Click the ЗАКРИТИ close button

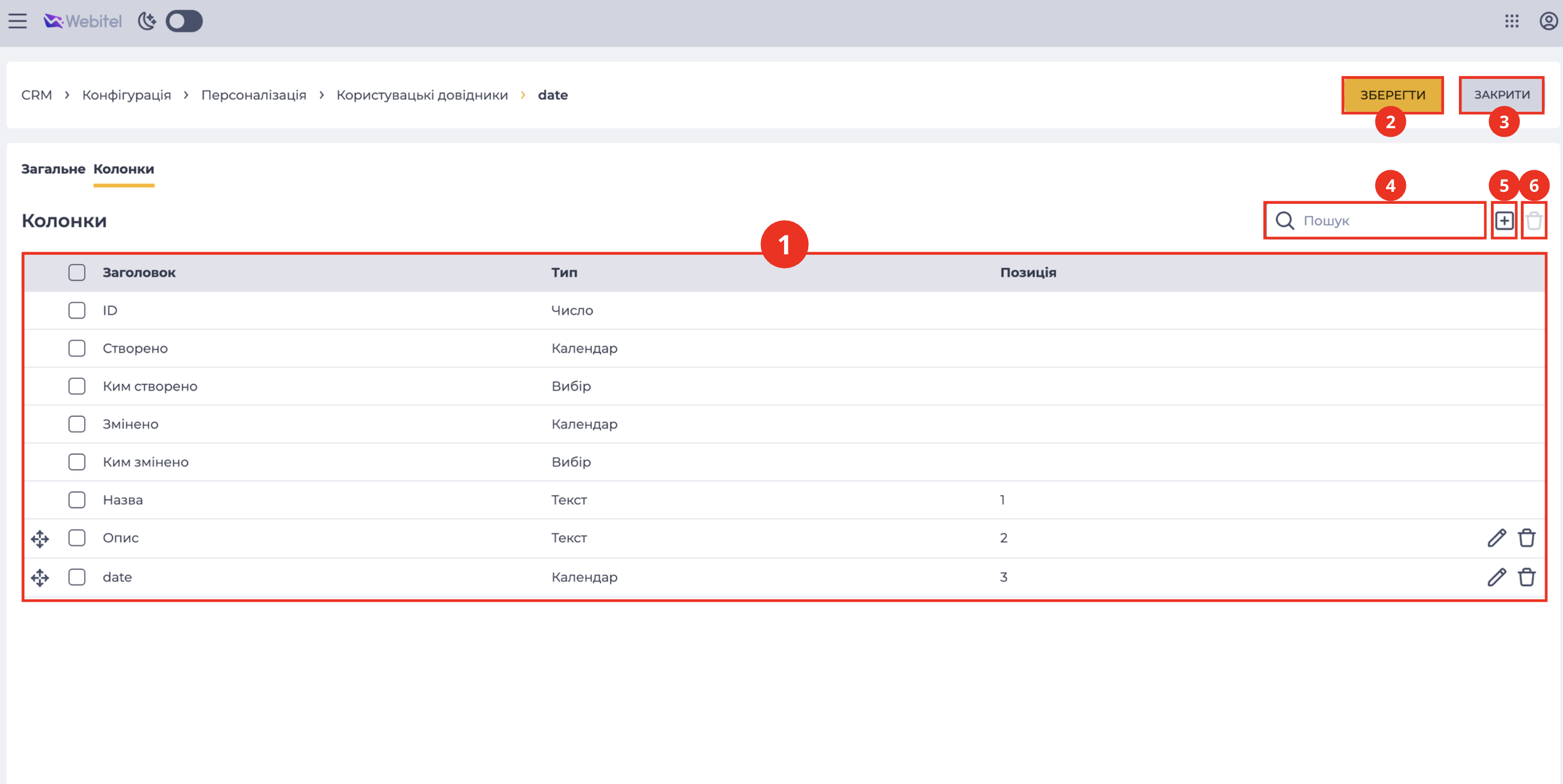[1502, 95]
